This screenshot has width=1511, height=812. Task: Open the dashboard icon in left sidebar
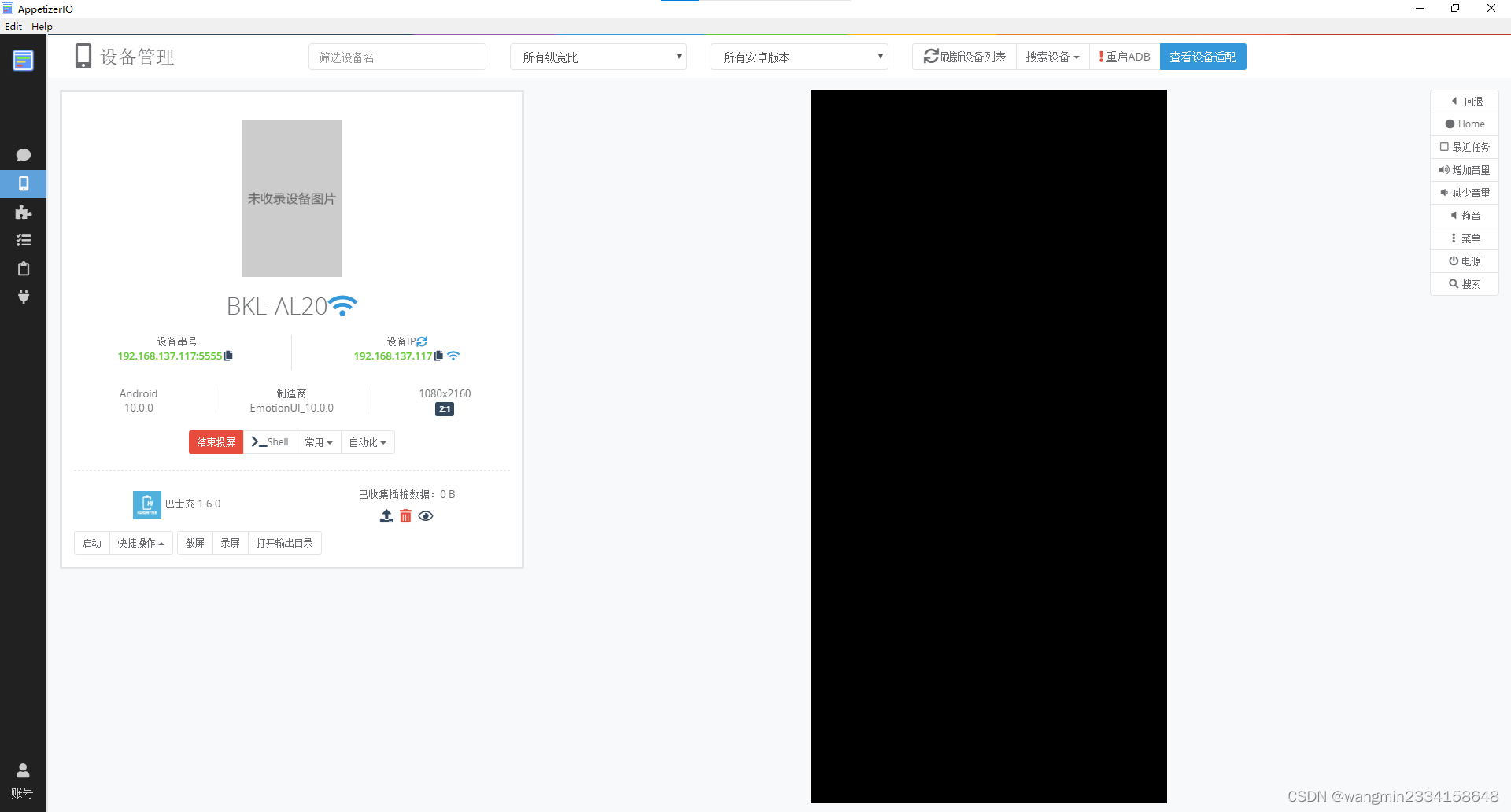(23, 60)
